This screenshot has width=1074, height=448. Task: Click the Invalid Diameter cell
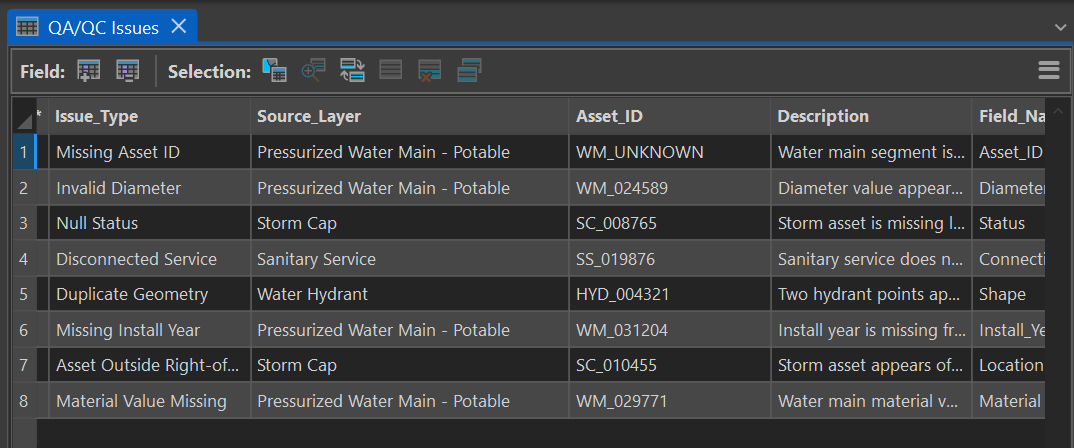(149, 188)
